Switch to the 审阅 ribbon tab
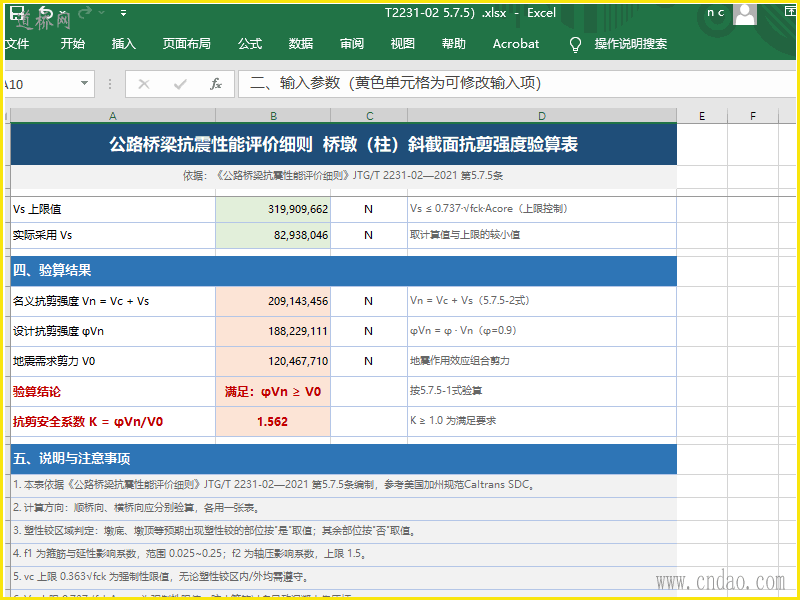800x600 pixels. tap(352, 44)
